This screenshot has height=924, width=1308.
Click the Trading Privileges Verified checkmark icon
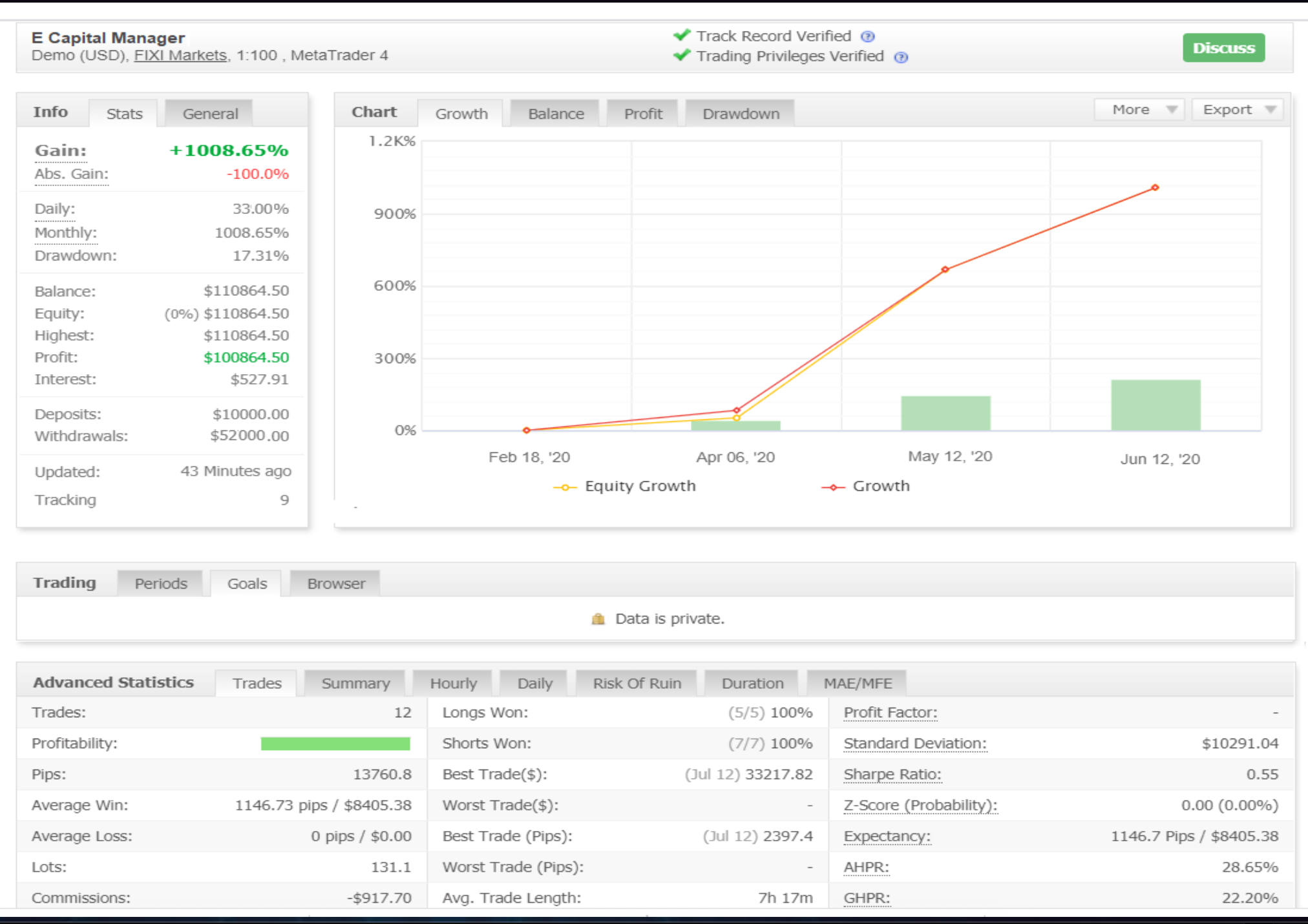pos(682,56)
